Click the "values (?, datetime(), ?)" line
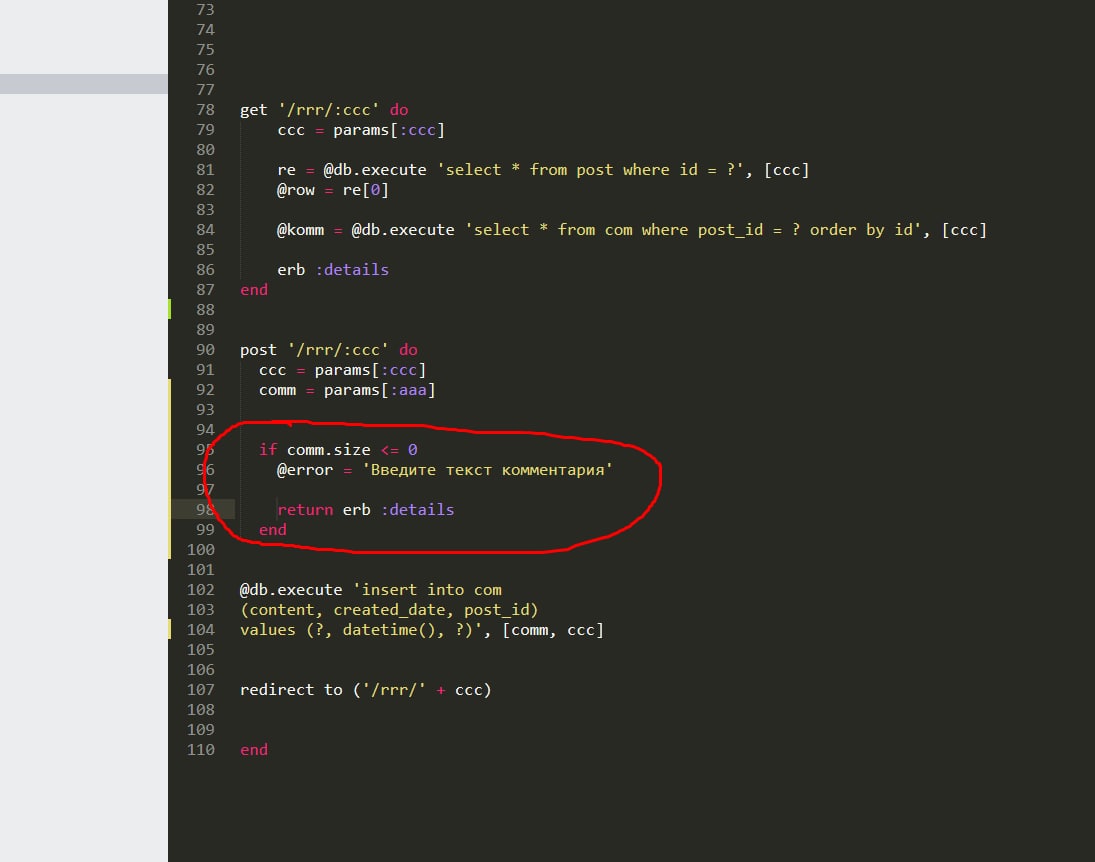1095x862 pixels. [422, 630]
